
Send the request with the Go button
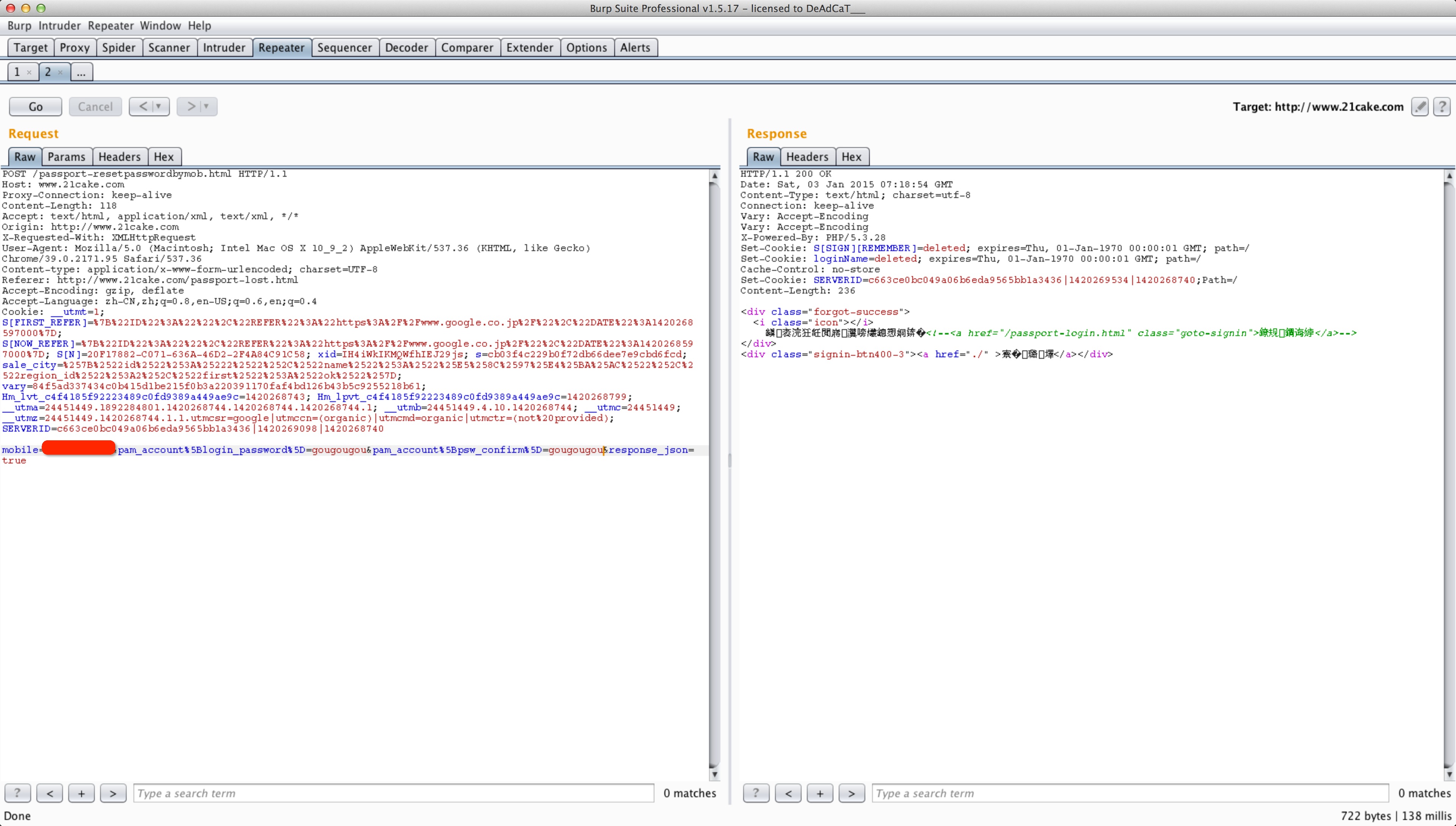pos(36,107)
